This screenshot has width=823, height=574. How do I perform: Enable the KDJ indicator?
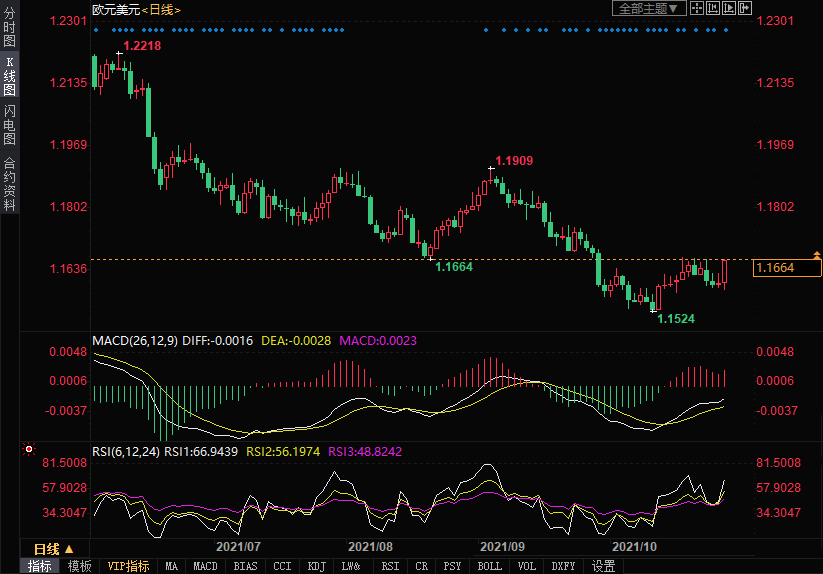pyautogui.click(x=316, y=566)
